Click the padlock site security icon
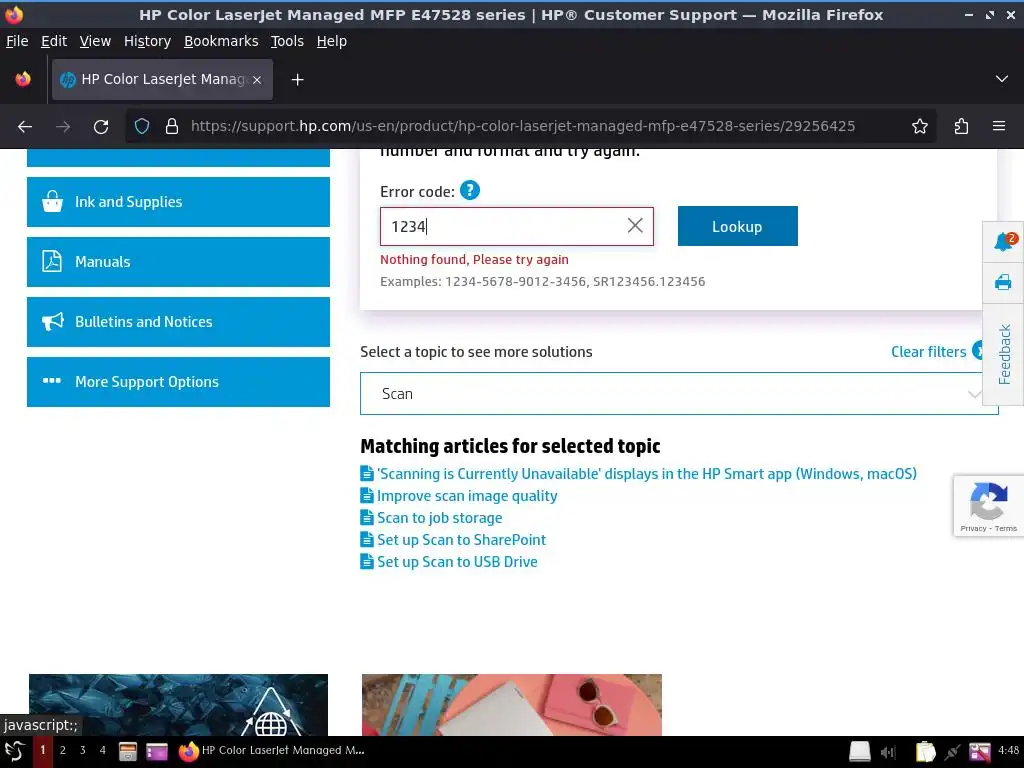Image resolution: width=1024 pixels, height=768 pixels. [x=172, y=126]
